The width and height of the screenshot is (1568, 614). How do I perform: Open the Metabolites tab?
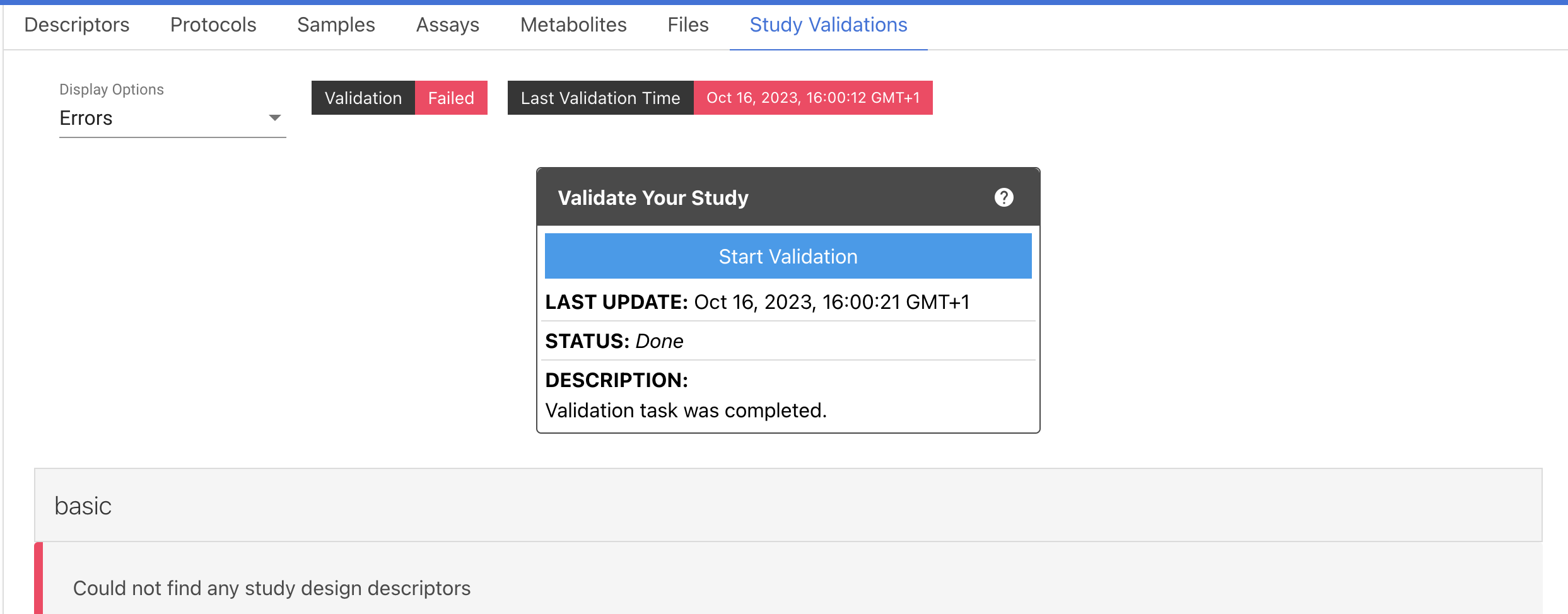(x=573, y=25)
